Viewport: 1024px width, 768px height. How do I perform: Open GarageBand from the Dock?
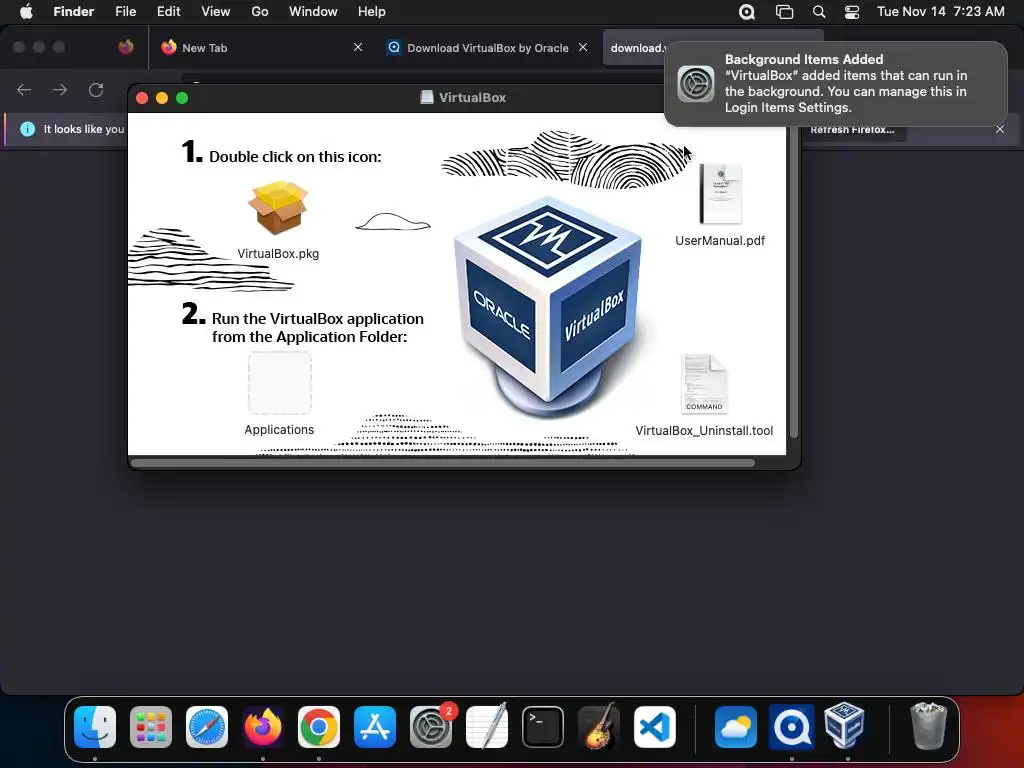tap(599, 727)
